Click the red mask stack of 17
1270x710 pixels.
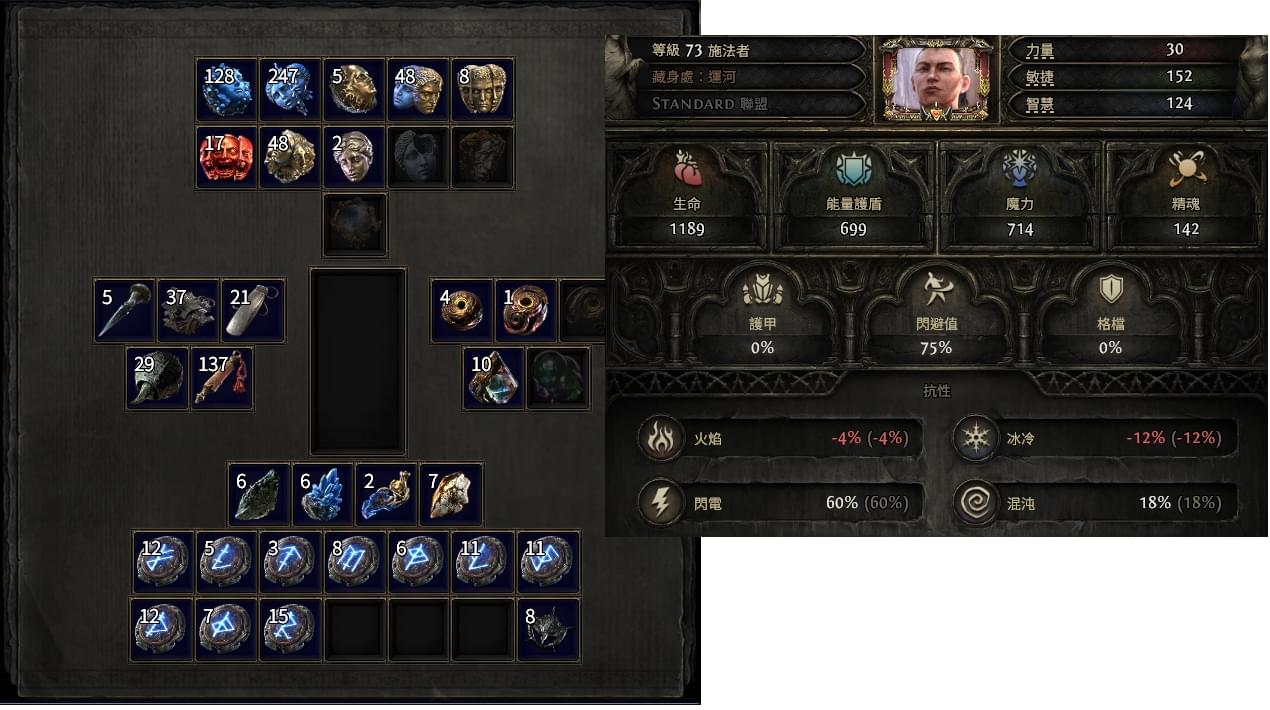pyautogui.click(x=226, y=157)
